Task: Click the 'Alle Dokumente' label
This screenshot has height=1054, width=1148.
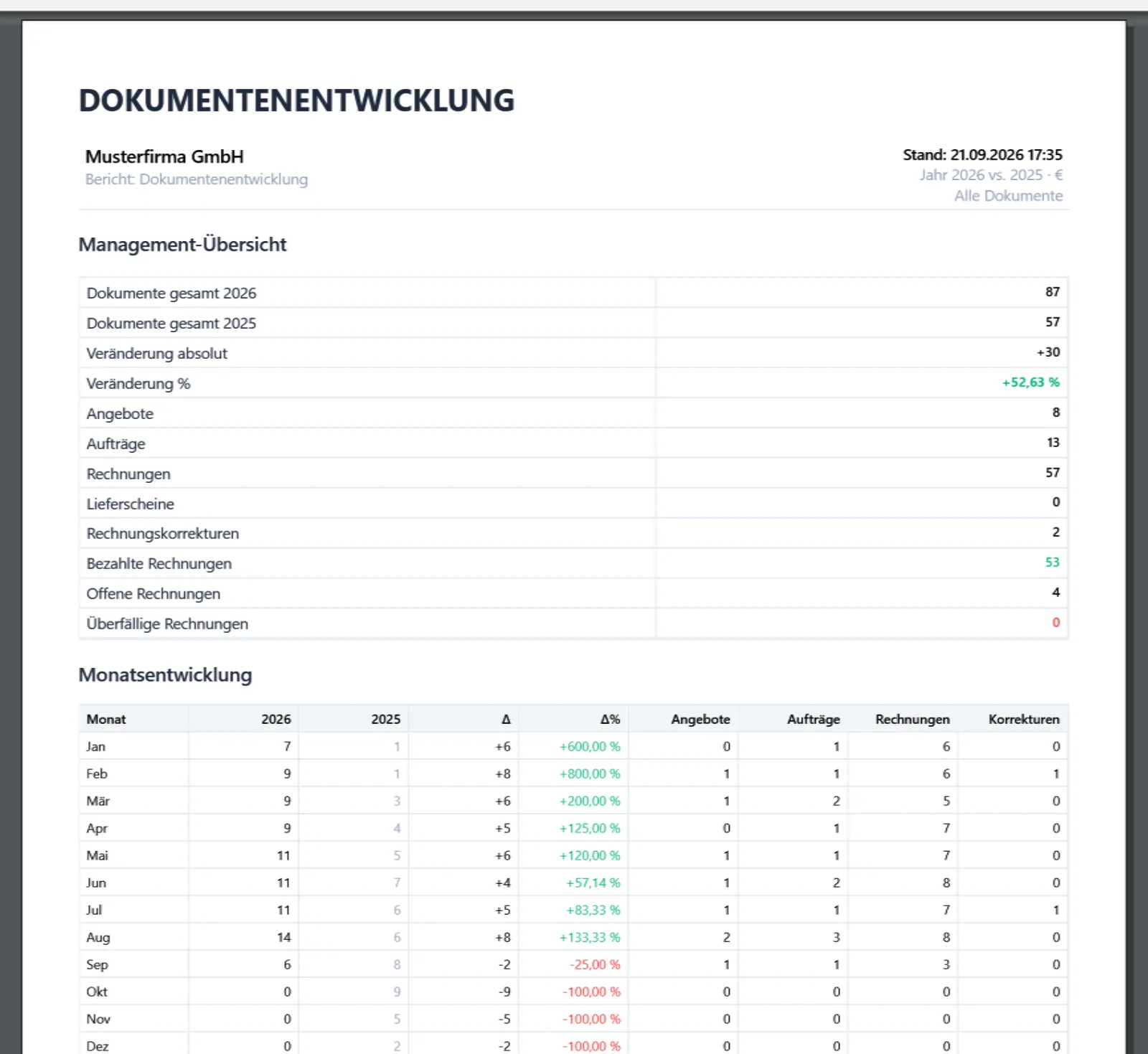Action: pos(1008,196)
